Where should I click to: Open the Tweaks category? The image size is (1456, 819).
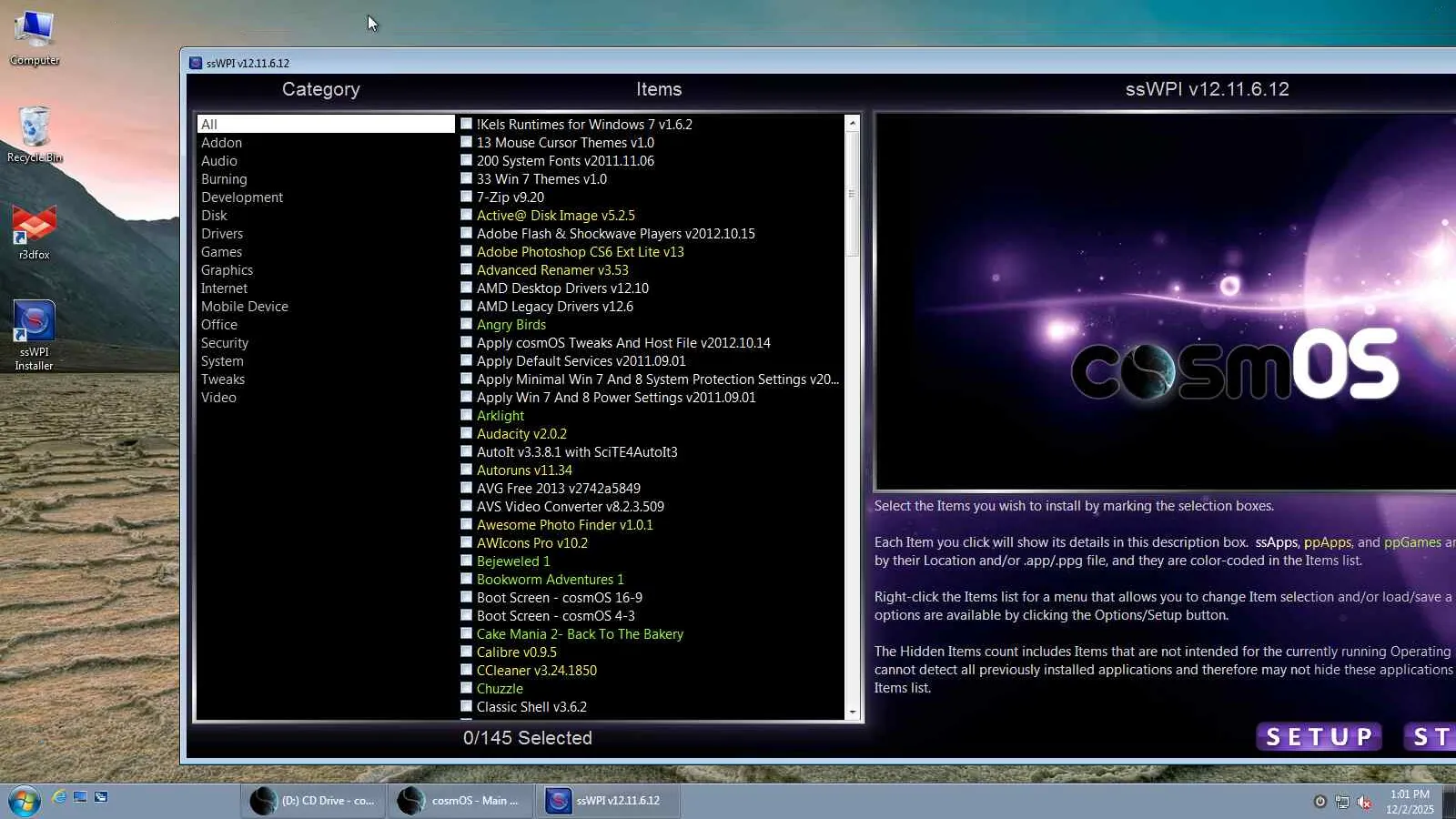pyautogui.click(x=326, y=379)
